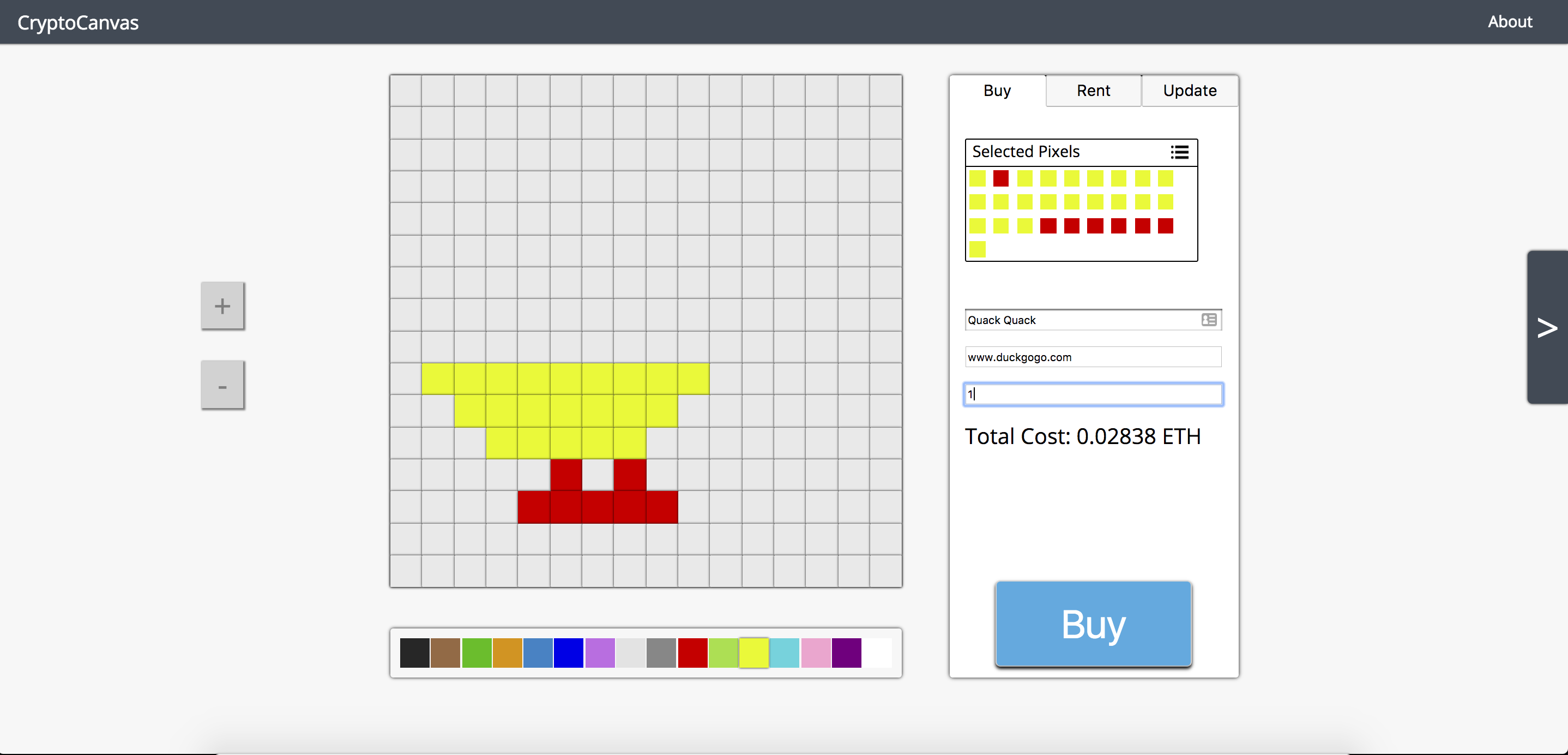
Task: Toggle the Selected Pixels list view icon
Action: point(1179,152)
